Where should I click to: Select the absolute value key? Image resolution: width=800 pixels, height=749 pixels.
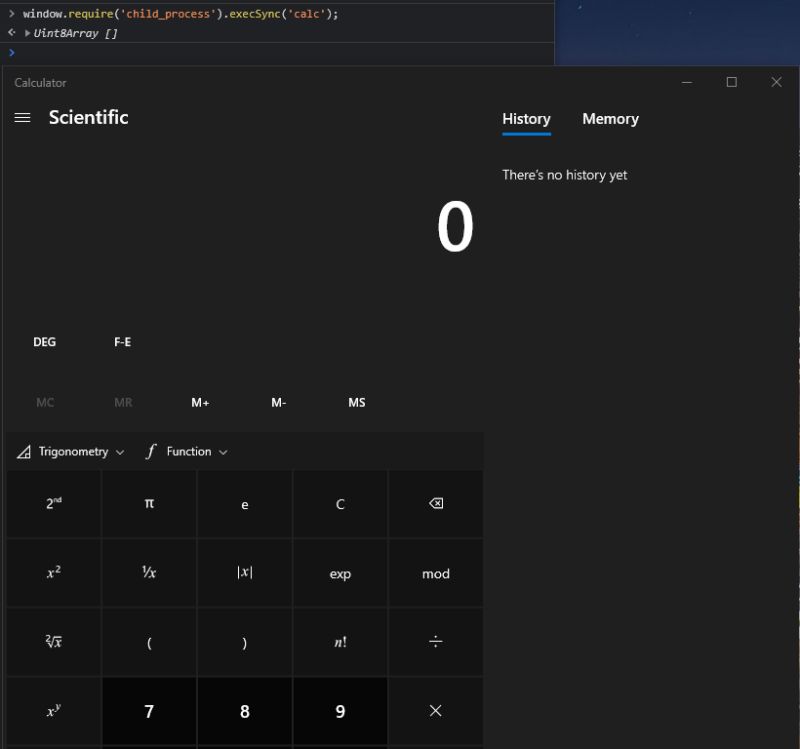point(244,573)
